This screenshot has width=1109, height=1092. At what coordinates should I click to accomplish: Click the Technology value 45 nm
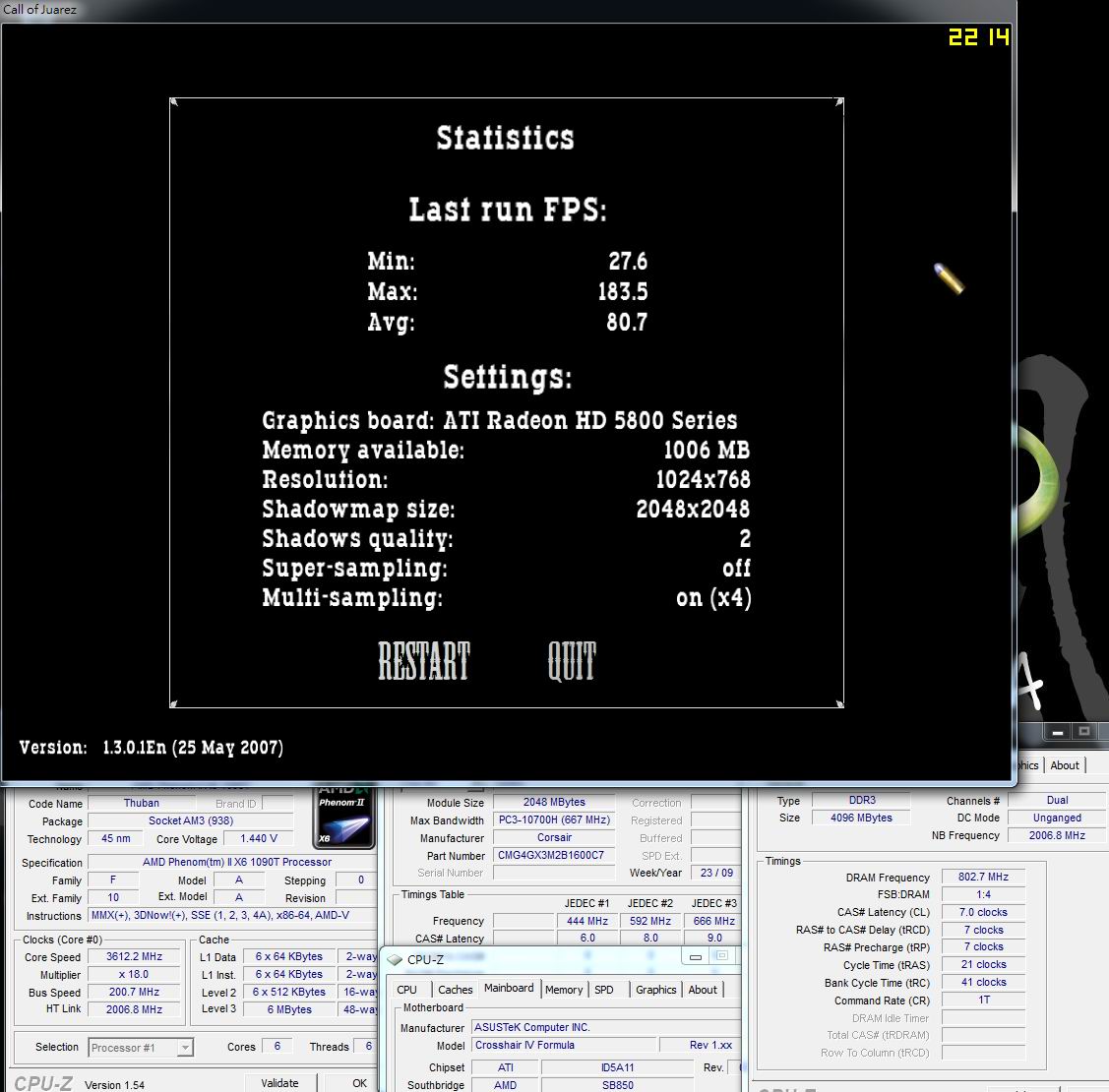pos(116,838)
